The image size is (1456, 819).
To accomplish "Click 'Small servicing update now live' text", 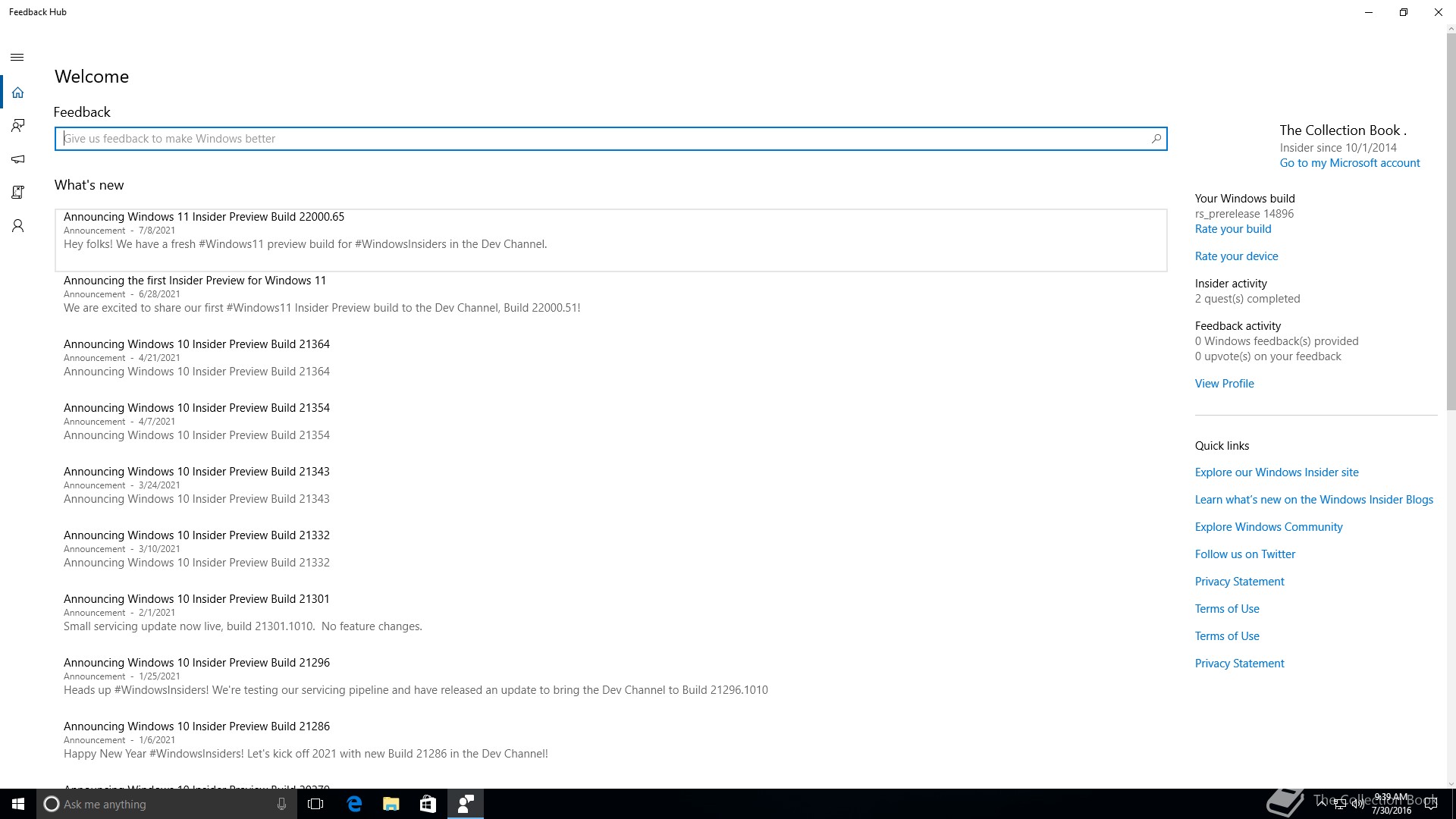I will coord(243,626).
